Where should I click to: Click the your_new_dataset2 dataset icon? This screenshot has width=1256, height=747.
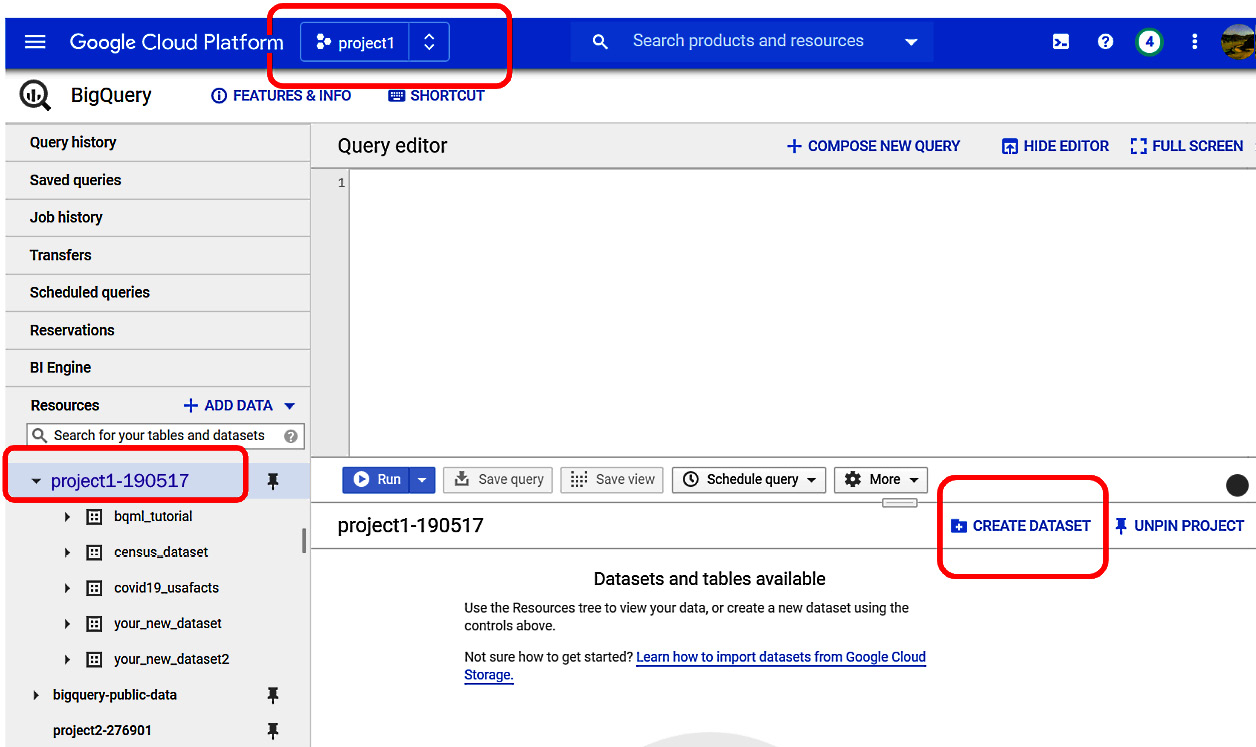(94, 660)
